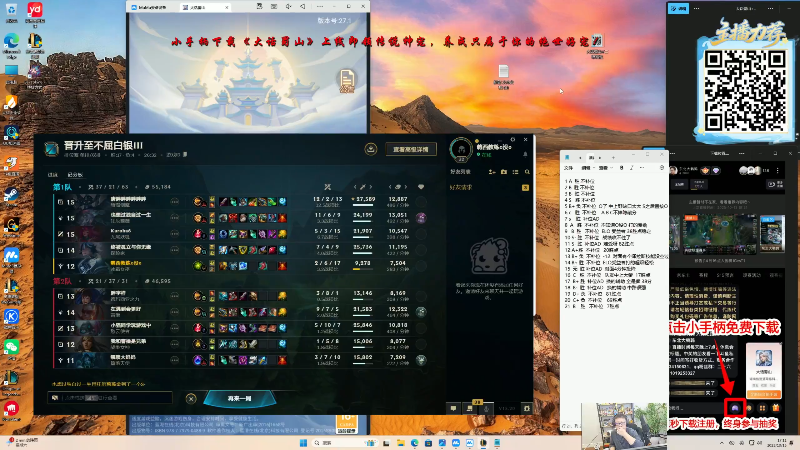Switch to the 总览 overview tab

53,175
